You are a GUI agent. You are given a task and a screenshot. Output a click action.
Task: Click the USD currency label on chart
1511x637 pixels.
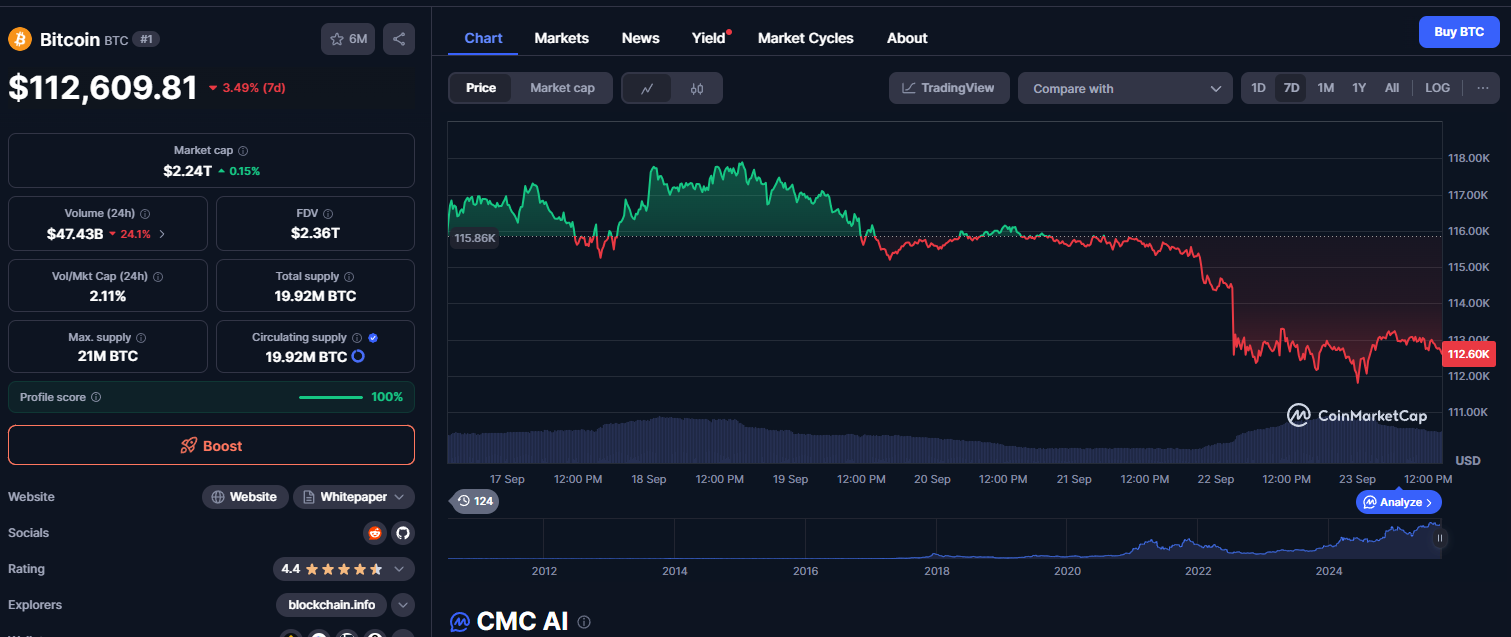click(1468, 461)
